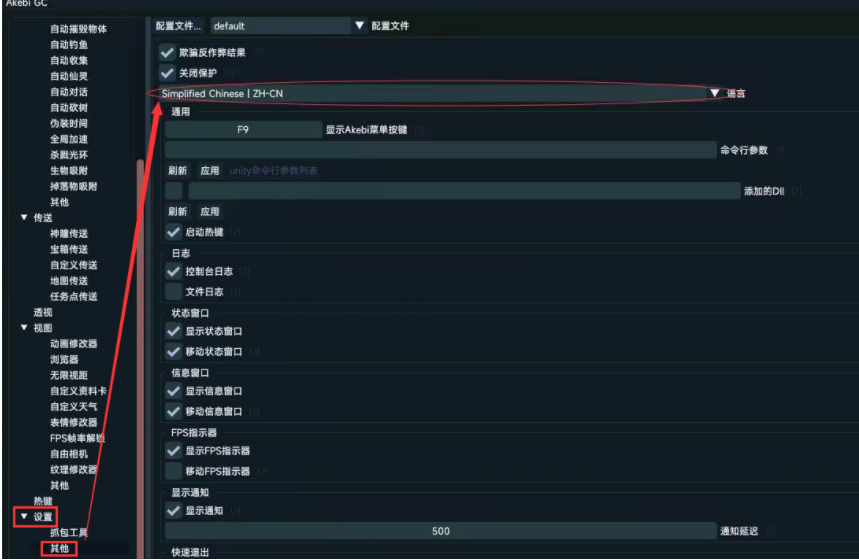Image resolution: width=859 pixels, height=560 pixels.
Task: Click the F9 menu hotkey field
Action: tap(243, 130)
